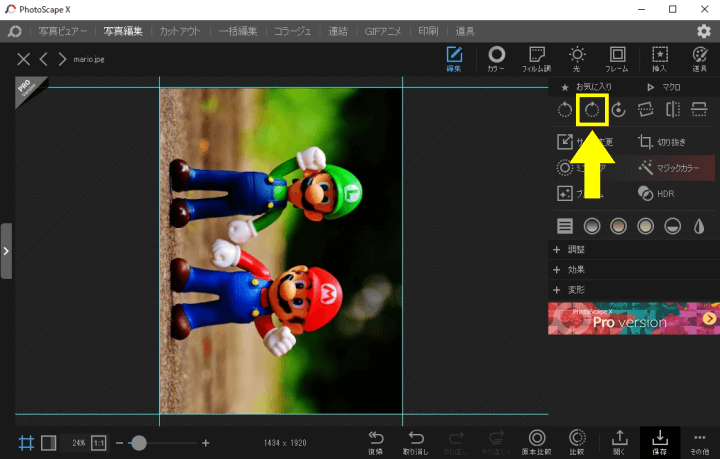Switch to the 写真編集 tab

pos(123,31)
